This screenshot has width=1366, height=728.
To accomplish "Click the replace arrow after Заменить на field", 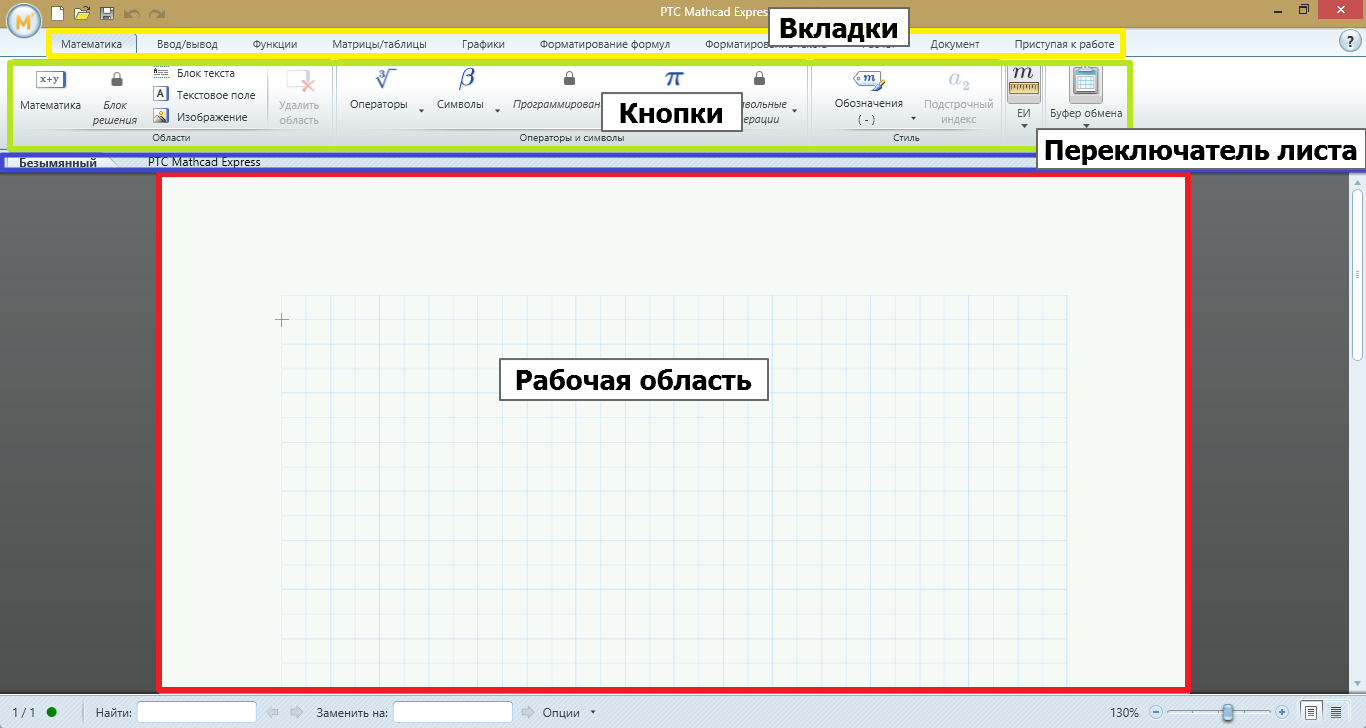I will click(528, 713).
